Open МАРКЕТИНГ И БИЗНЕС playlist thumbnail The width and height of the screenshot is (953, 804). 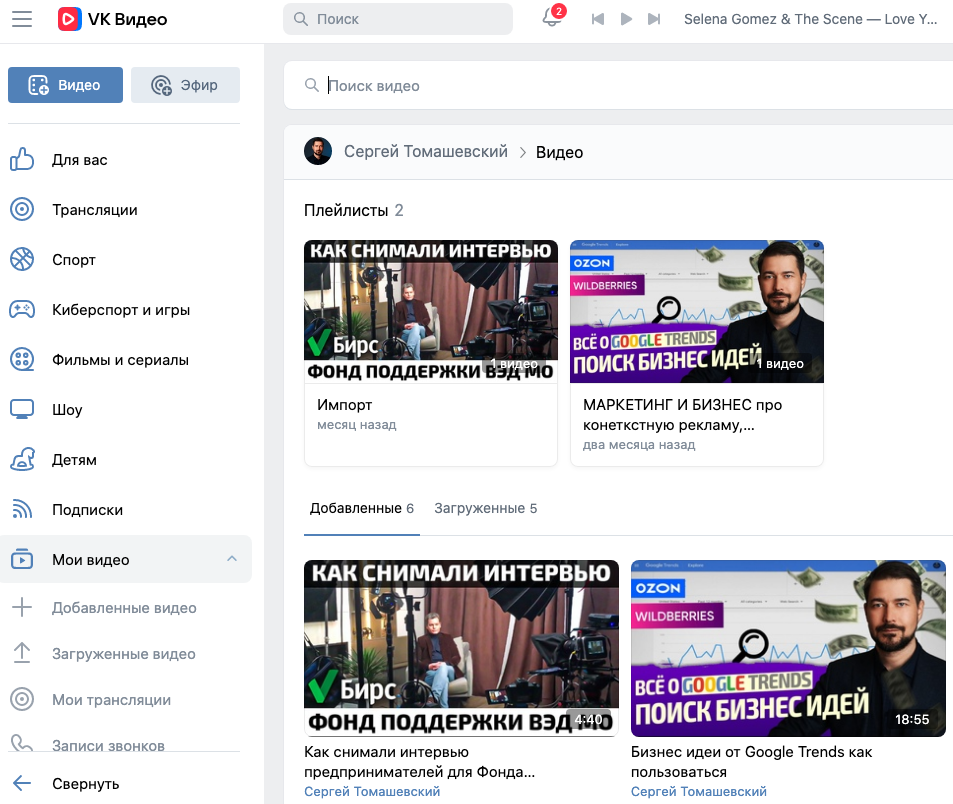click(697, 311)
